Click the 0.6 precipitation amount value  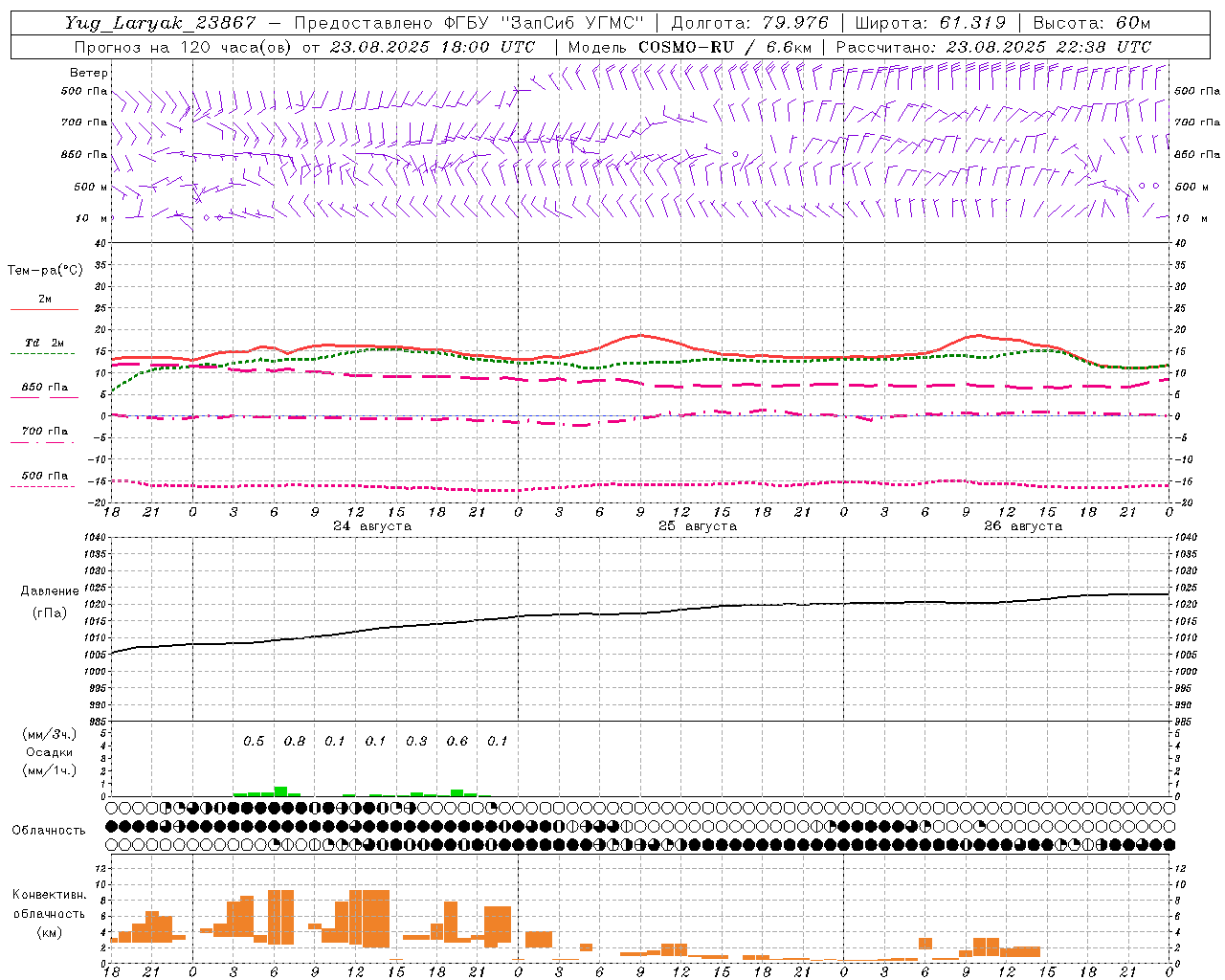tap(457, 742)
